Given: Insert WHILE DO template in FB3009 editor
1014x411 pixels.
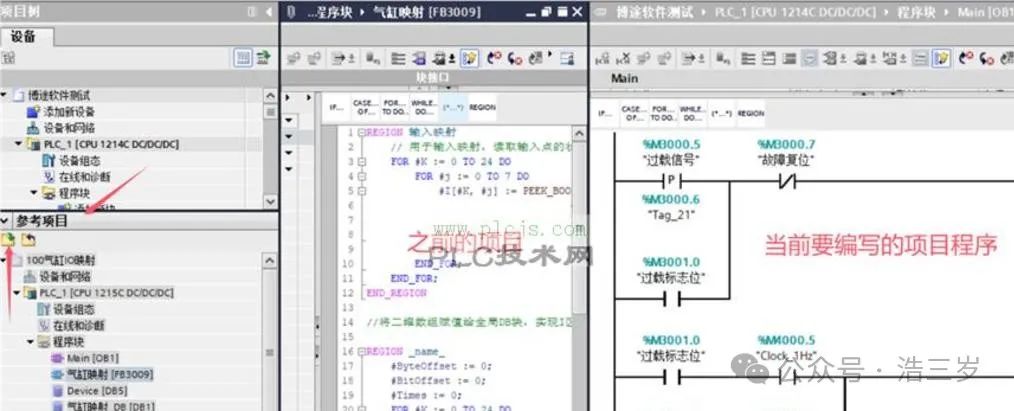Looking at the screenshot, I should (x=424, y=107).
